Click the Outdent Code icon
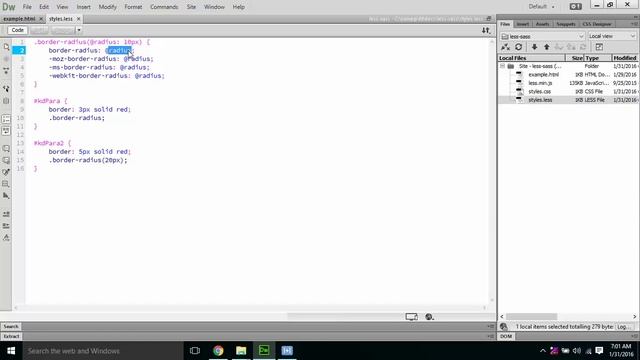This screenshot has height=360, width=640. pos(6,226)
